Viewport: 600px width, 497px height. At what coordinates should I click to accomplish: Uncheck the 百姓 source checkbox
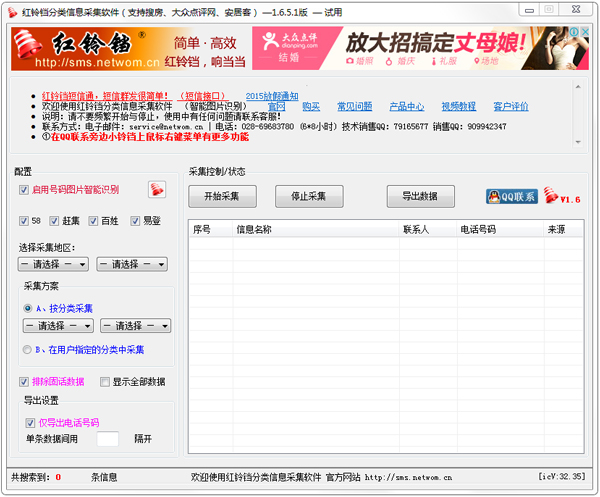(93, 221)
